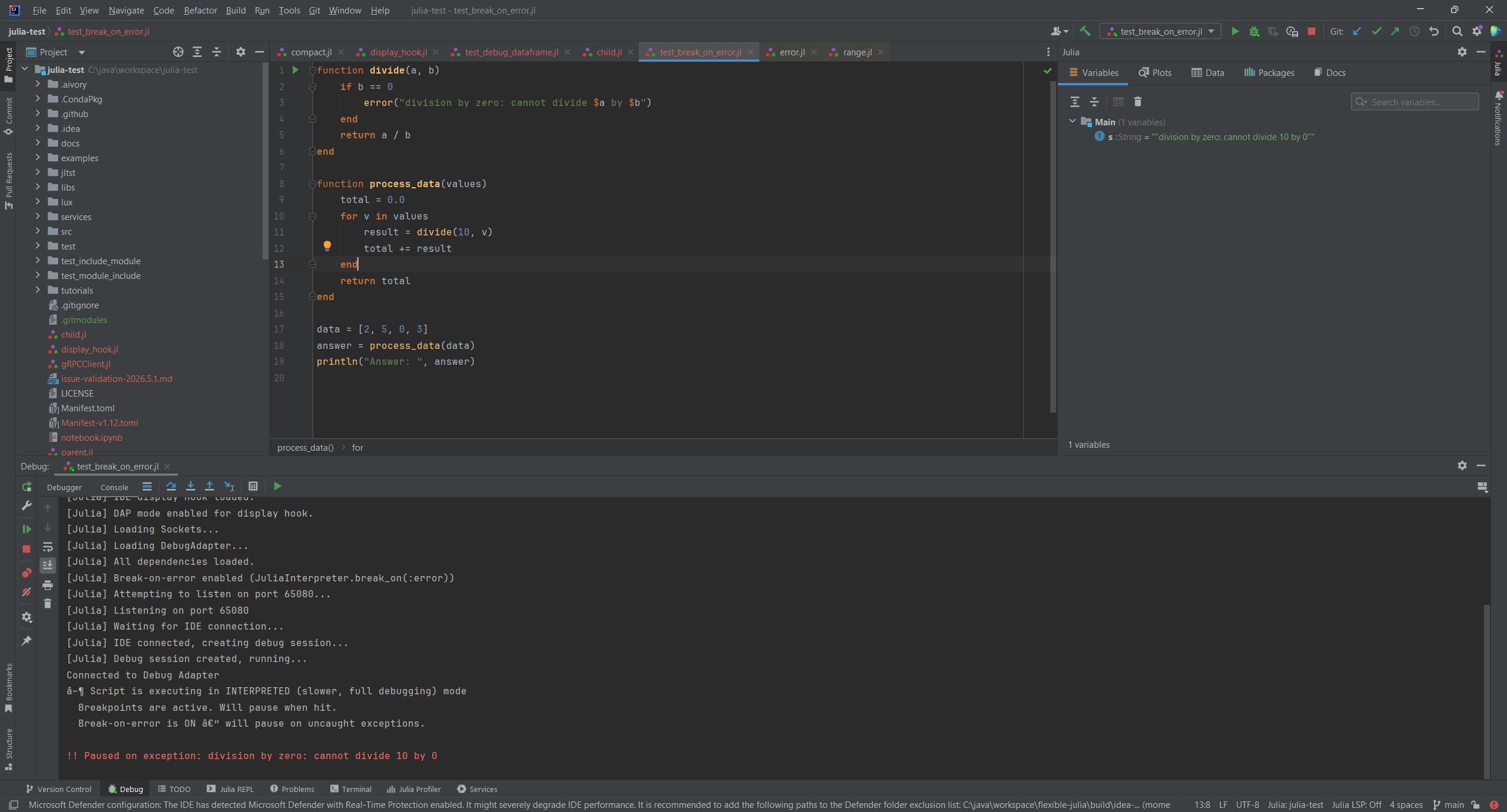Start debugging with the bug icon
The image size is (1507, 812).
pyautogui.click(x=1254, y=32)
